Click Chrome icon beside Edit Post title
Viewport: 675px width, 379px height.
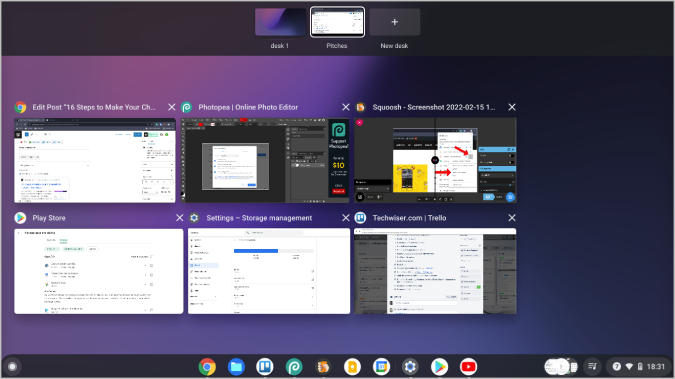coord(20,107)
